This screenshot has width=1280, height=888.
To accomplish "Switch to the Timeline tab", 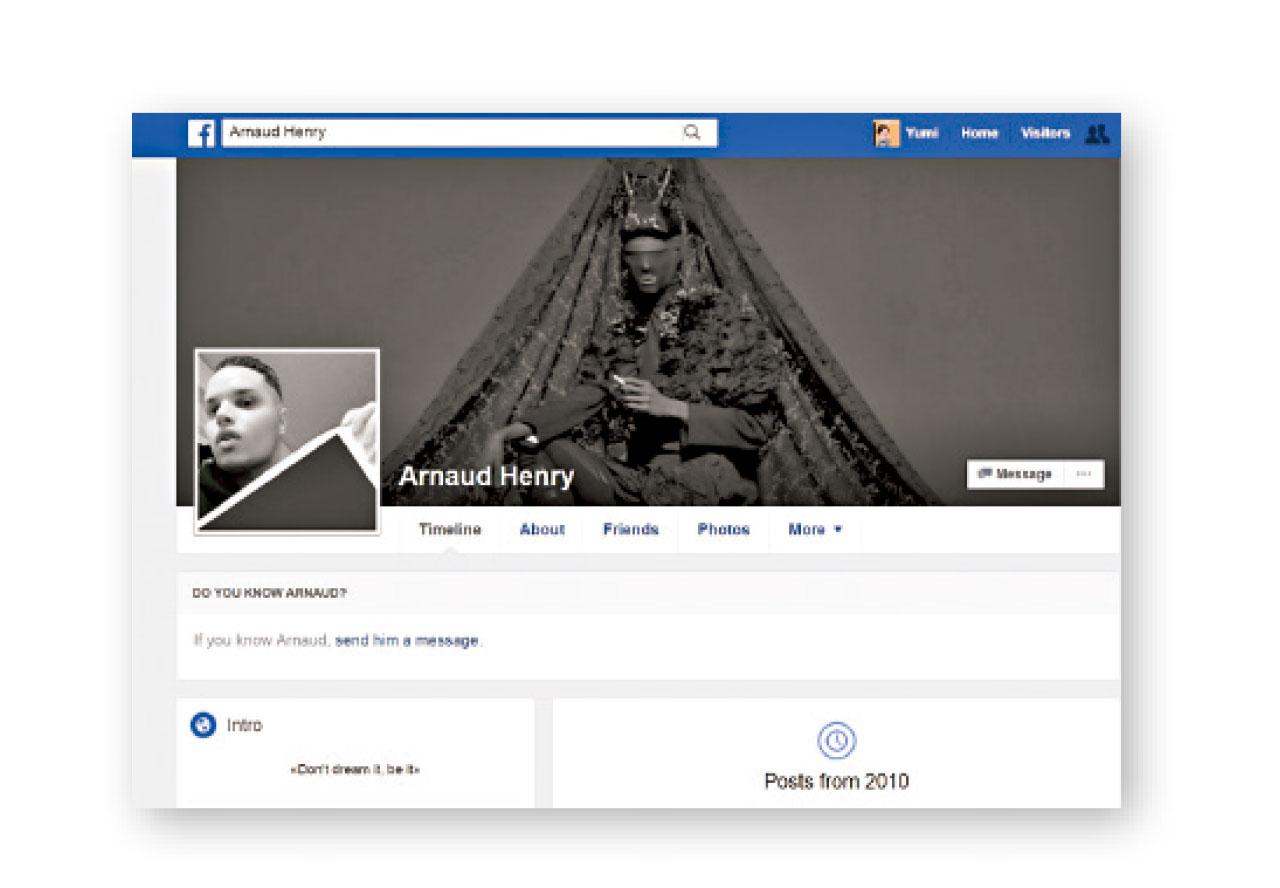I will tap(450, 530).
